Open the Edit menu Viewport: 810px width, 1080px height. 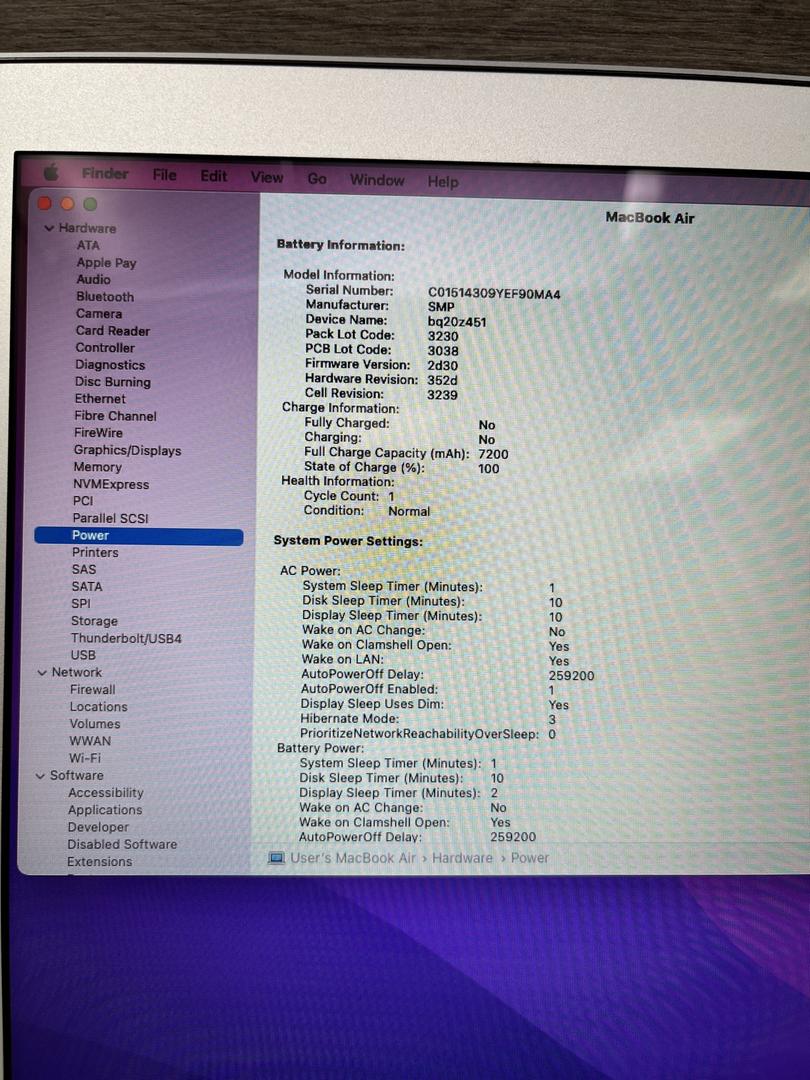(214, 176)
